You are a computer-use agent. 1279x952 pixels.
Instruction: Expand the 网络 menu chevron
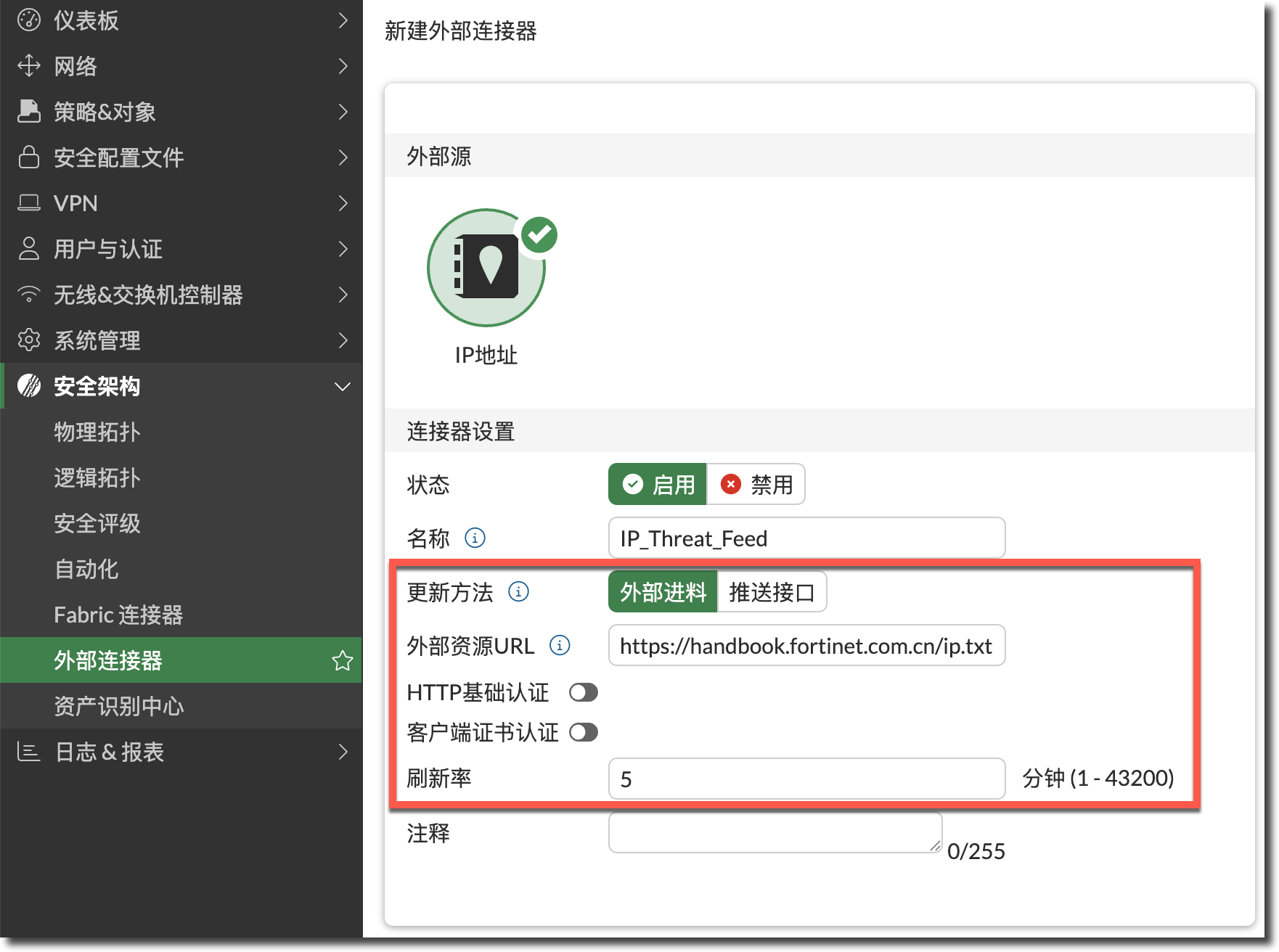[x=343, y=66]
